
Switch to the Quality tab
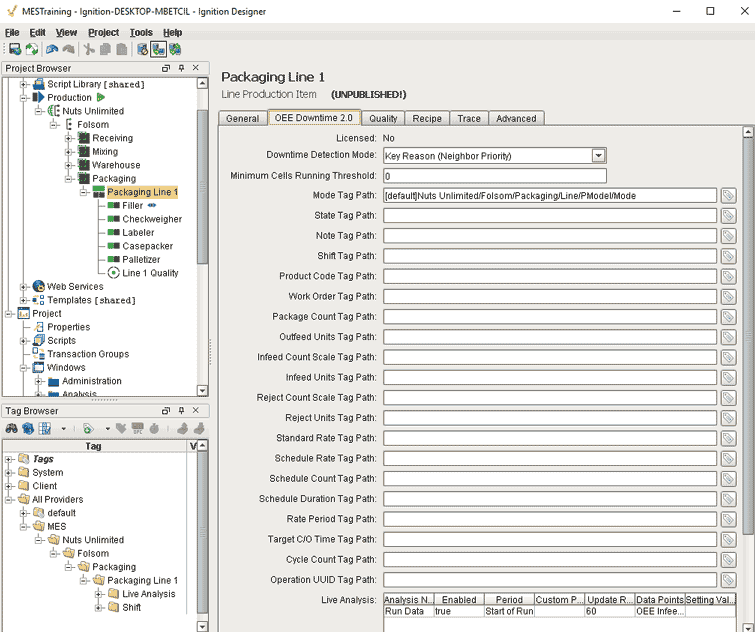[383, 118]
